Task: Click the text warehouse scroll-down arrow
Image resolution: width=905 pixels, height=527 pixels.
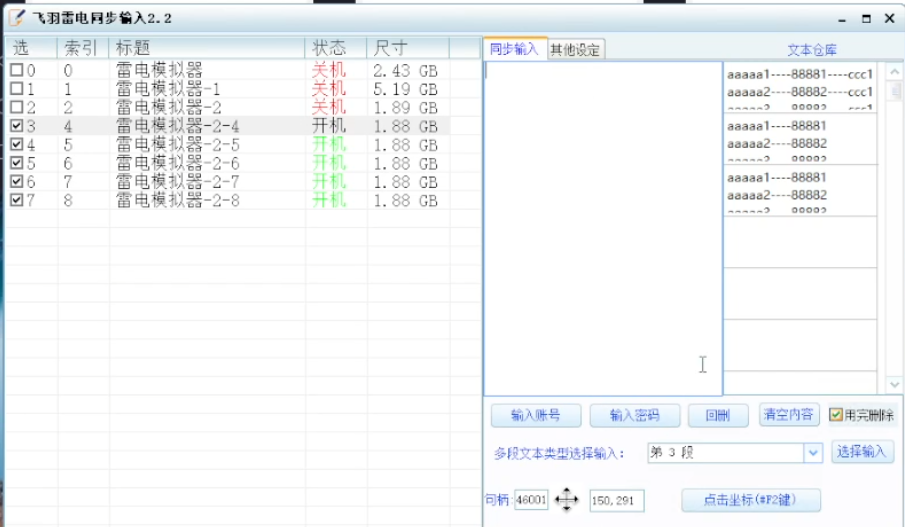Action: coord(894,384)
